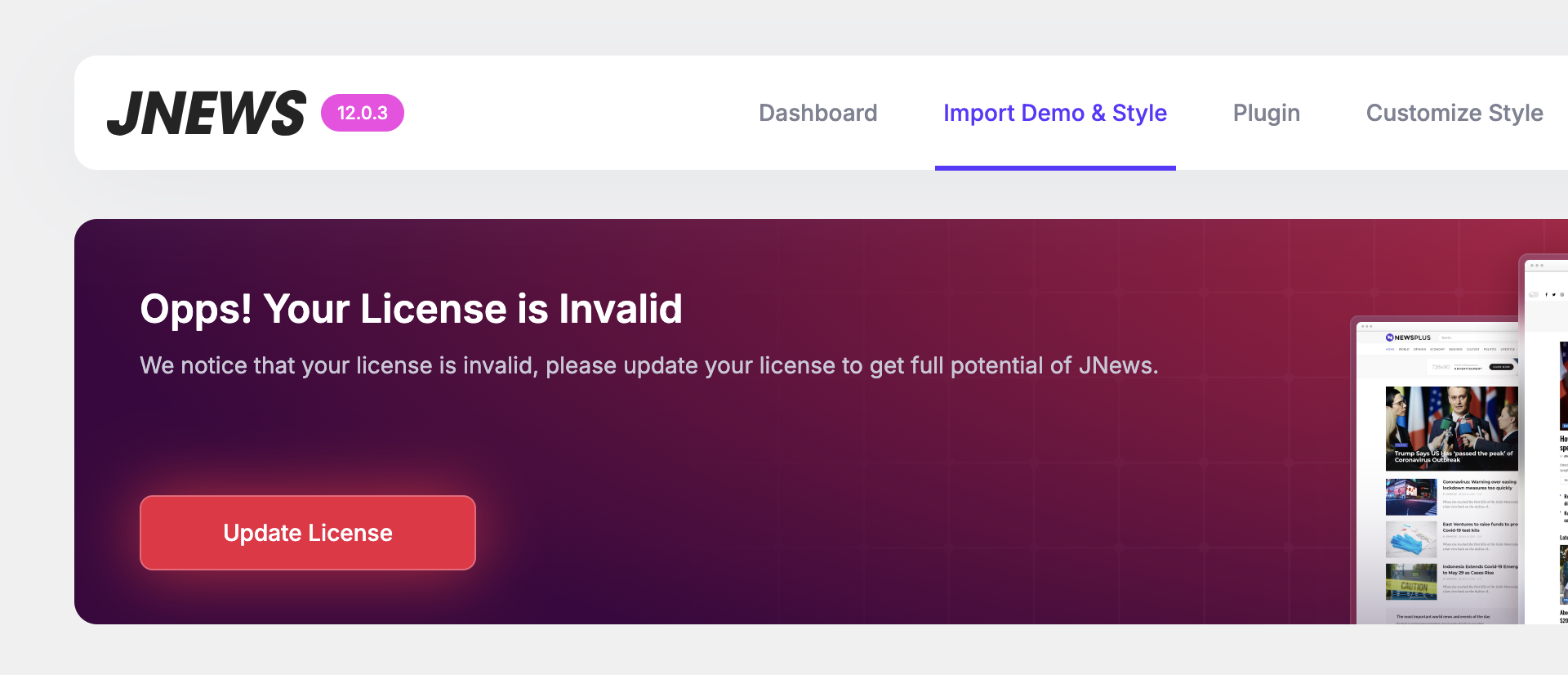Click the invalid license description text
This screenshot has height=675, width=1568.
click(648, 365)
